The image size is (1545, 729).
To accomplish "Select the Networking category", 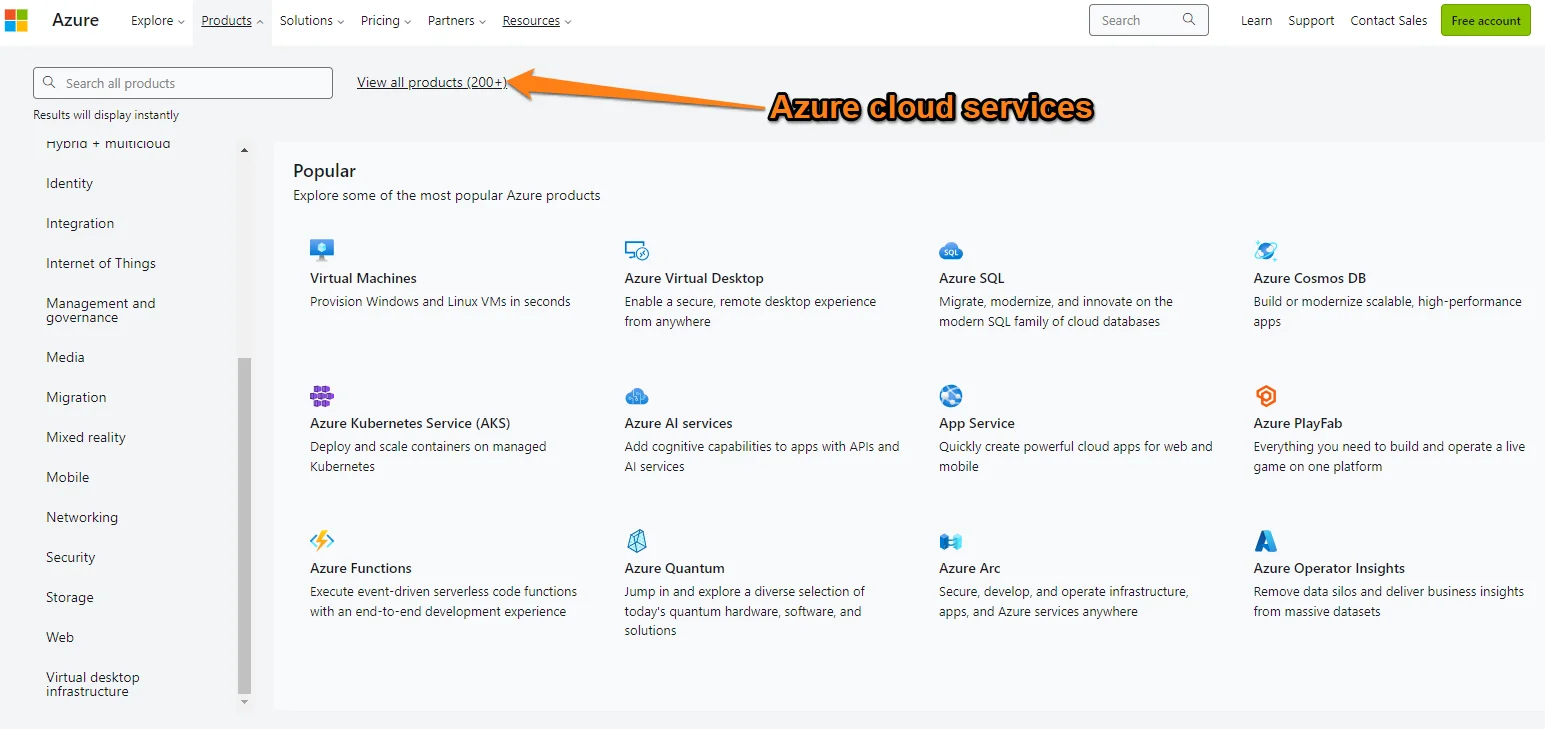I will [82, 517].
